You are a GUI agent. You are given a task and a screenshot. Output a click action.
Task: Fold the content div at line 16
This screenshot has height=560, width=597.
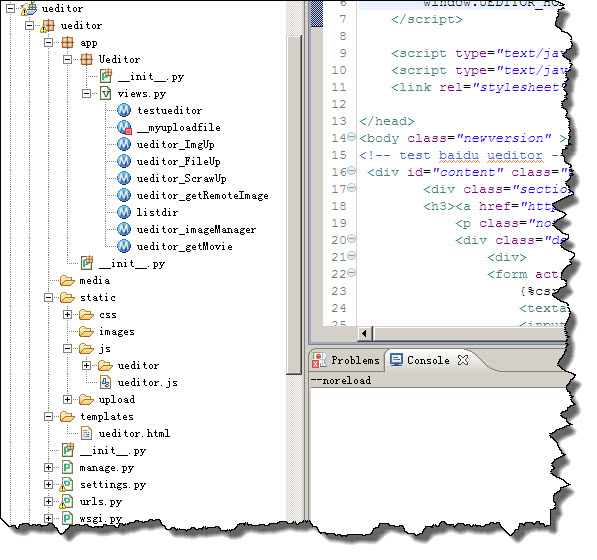click(x=351, y=170)
